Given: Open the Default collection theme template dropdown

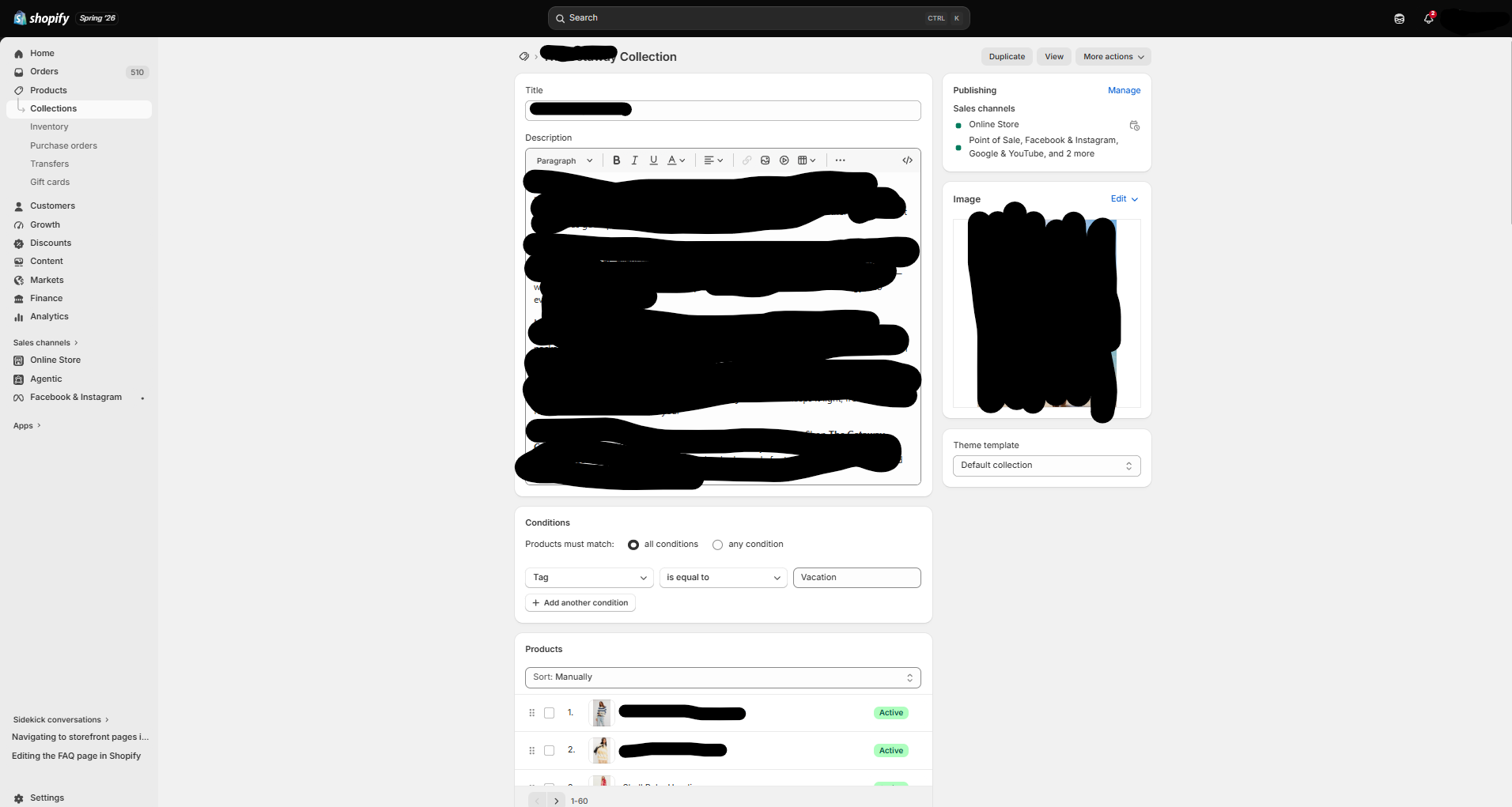Looking at the screenshot, I should (1046, 466).
